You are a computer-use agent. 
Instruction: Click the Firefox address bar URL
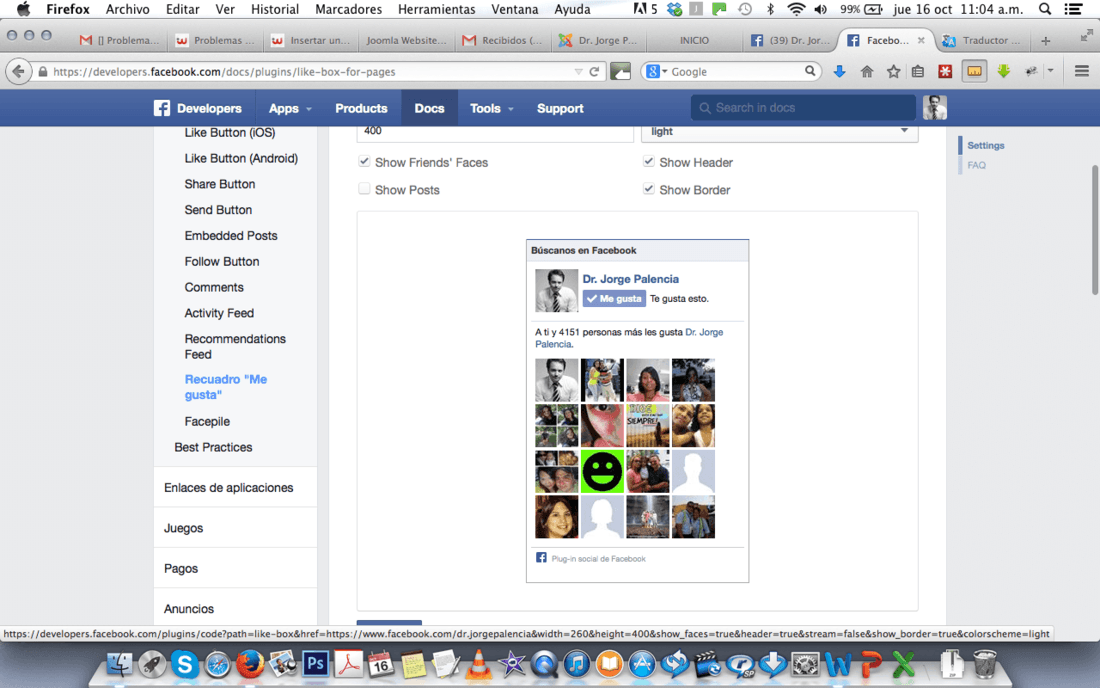pyautogui.click(x=224, y=72)
